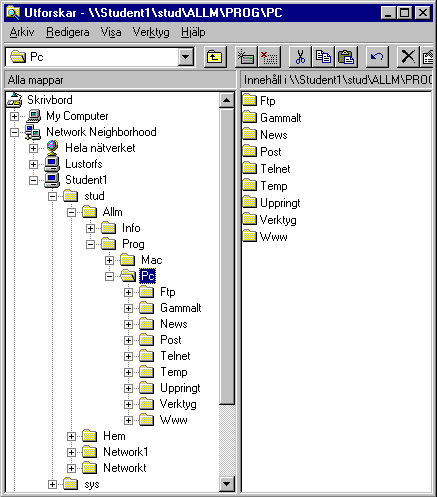Click the Map Network Drive icon
The height and width of the screenshot is (497, 437).
[x=246, y=57]
